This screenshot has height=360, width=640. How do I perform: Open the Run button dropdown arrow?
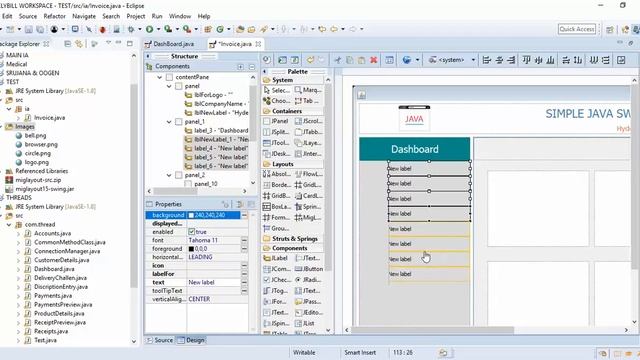point(158,29)
